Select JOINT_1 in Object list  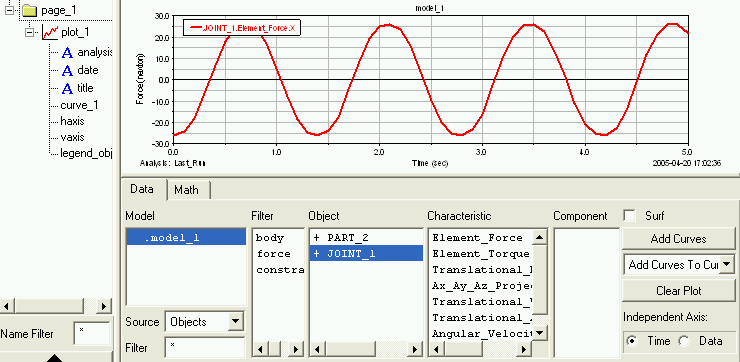coord(366,253)
